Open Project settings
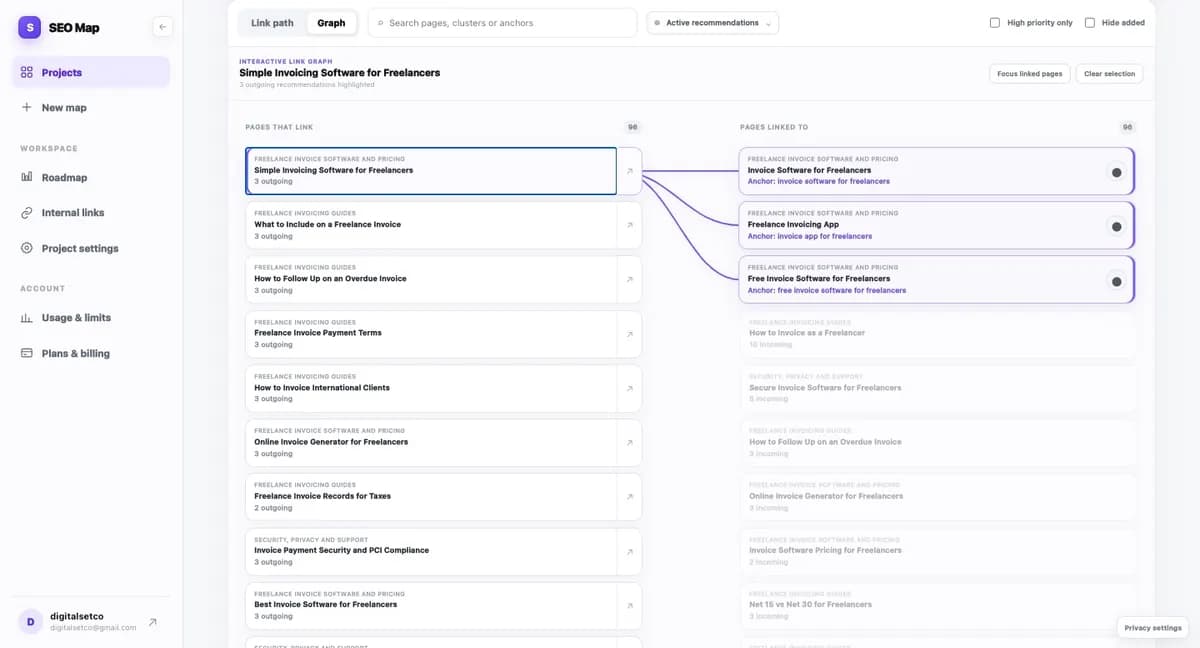Image resolution: width=1200 pixels, height=648 pixels. click(92, 248)
